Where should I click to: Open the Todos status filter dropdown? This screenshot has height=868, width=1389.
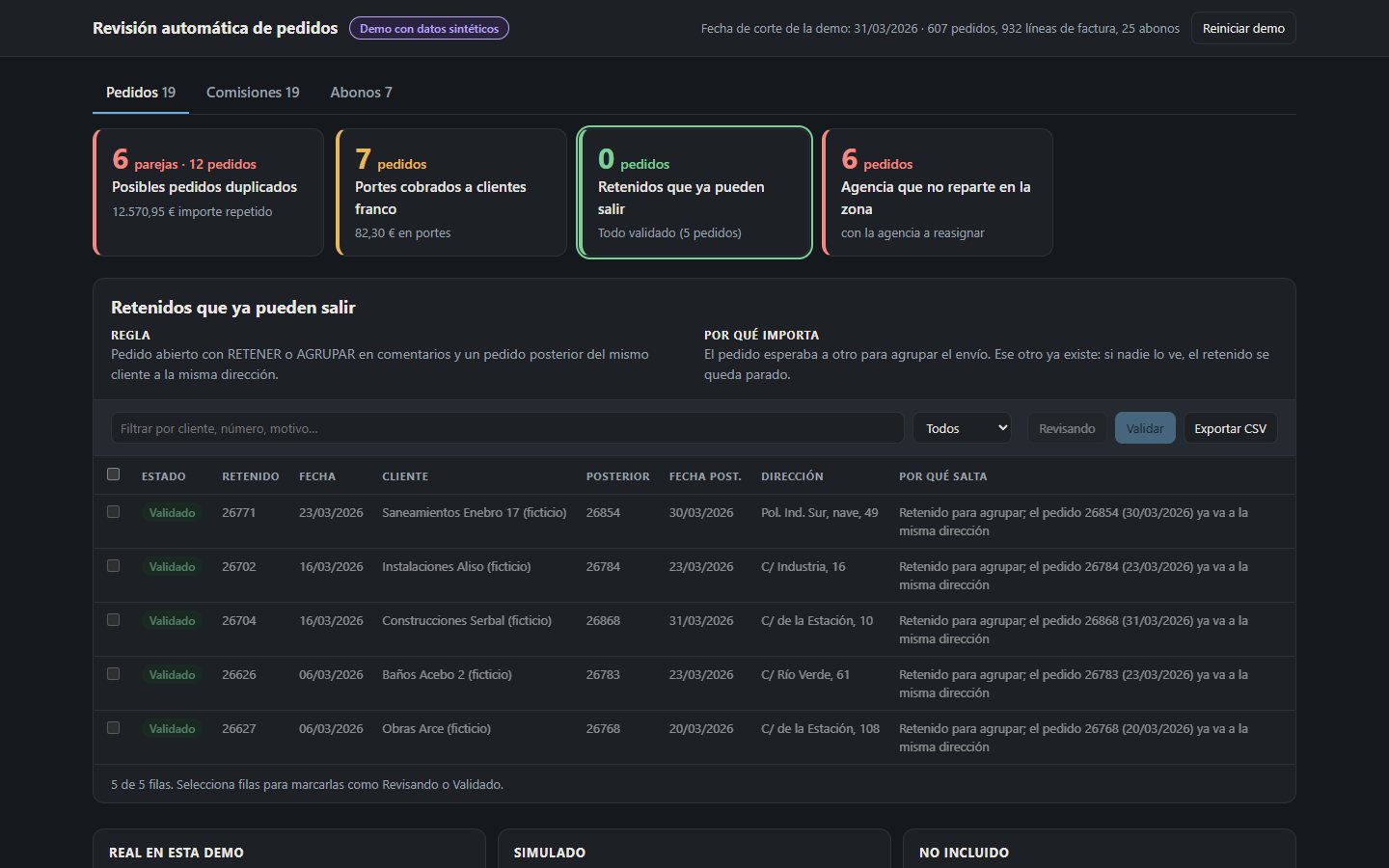(x=962, y=428)
